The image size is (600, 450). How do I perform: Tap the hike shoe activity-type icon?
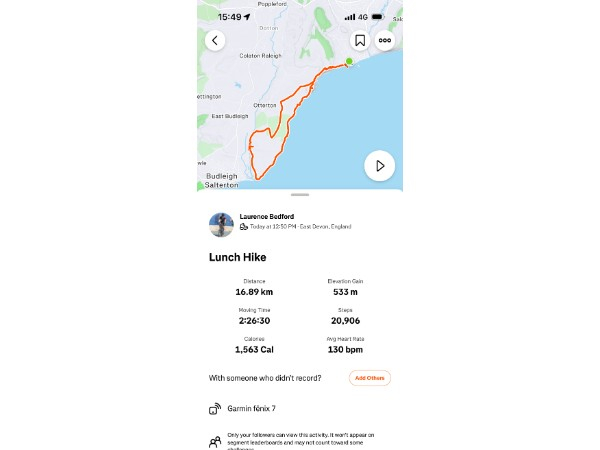point(244,227)
